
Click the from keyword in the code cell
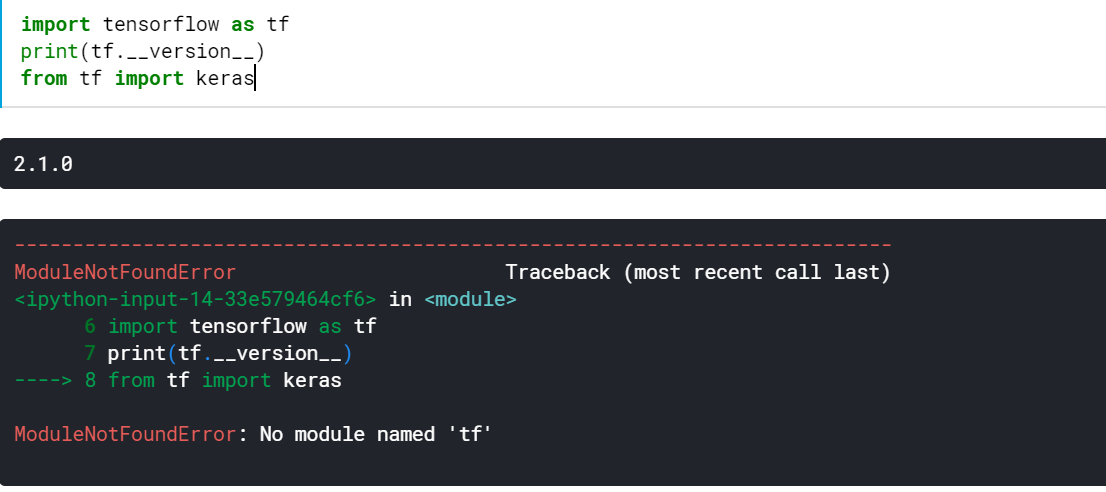[43, 78]
